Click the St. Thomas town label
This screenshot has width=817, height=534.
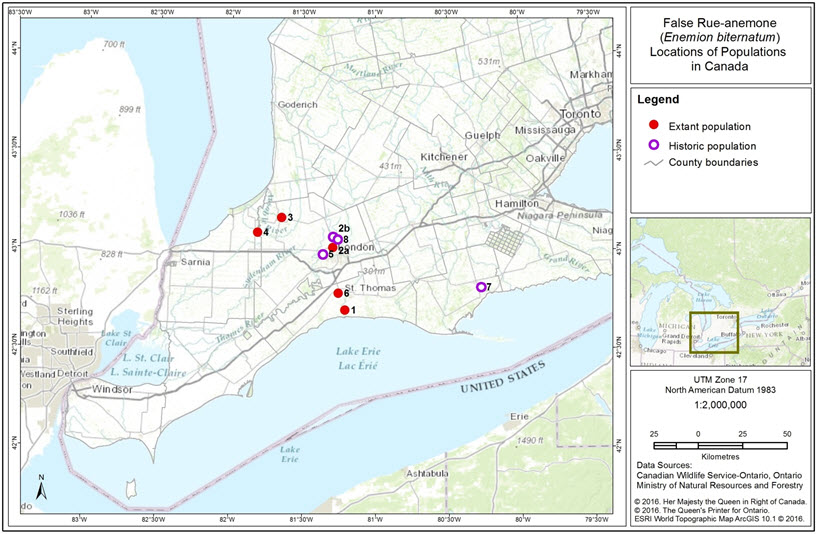(x=370, y=288)
